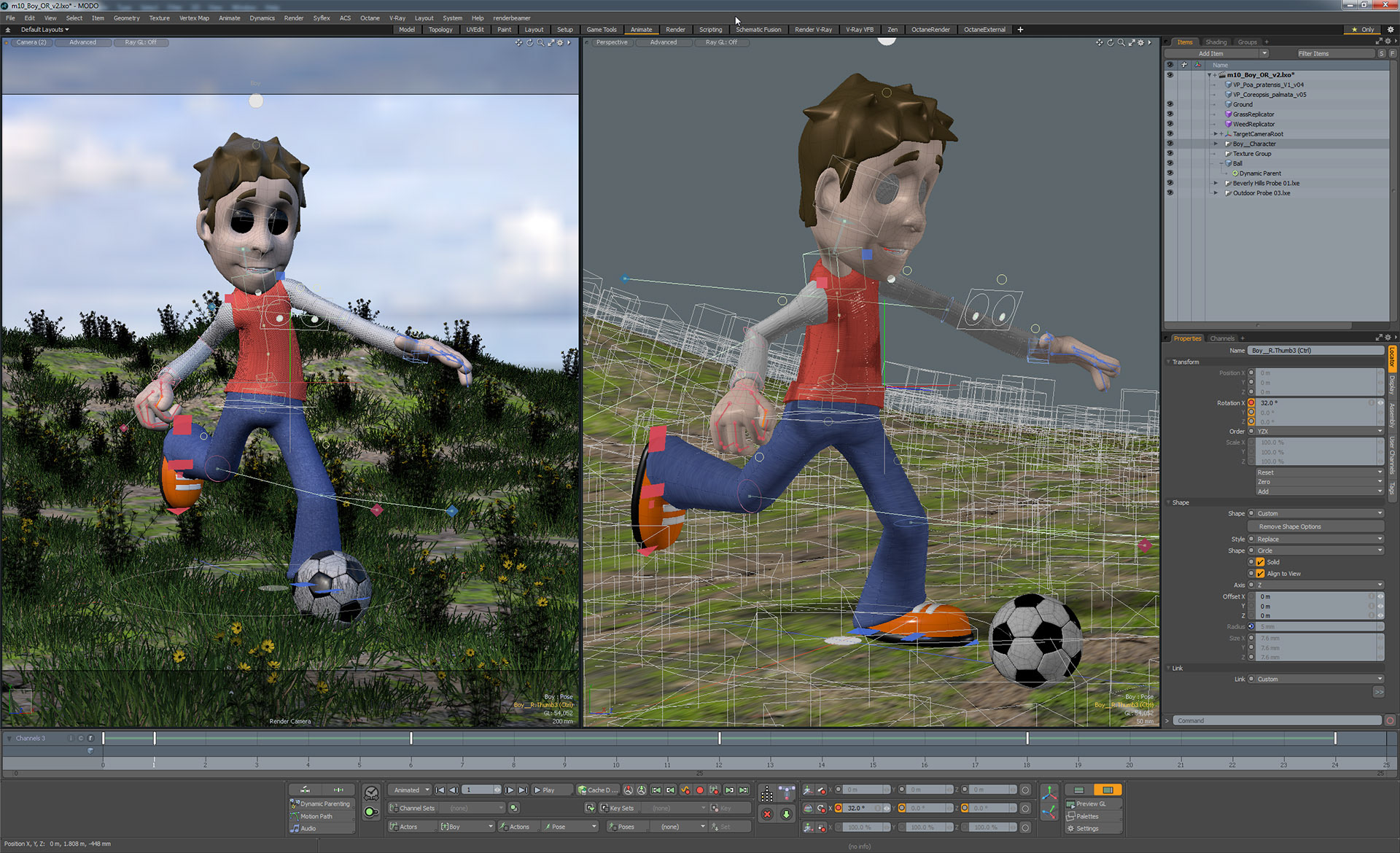1400x853 pixels.
Task: Click the Play button in transport controls
Action: (x=544, y=790)
